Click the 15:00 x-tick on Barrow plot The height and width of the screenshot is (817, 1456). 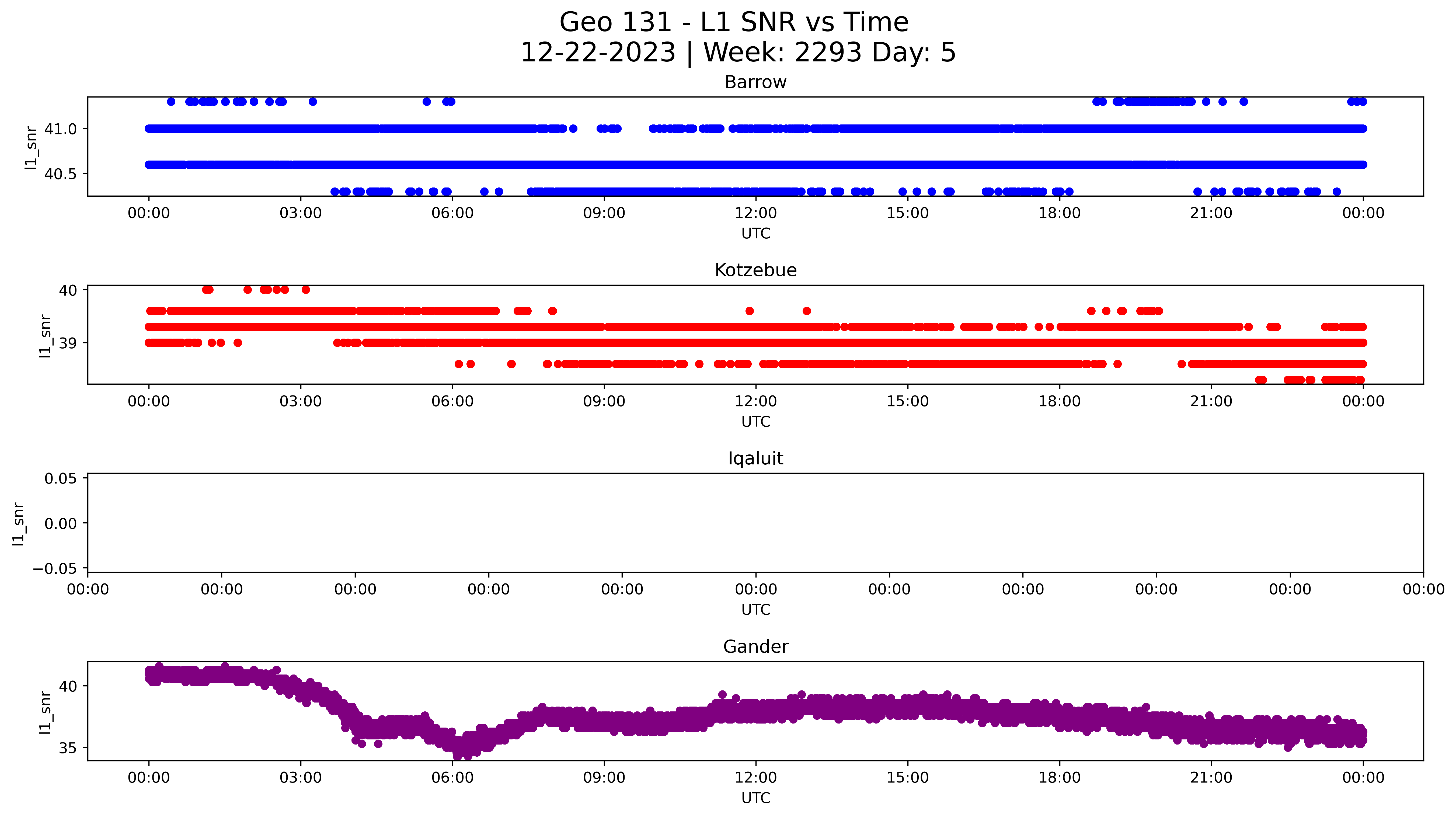click(908, 214)
